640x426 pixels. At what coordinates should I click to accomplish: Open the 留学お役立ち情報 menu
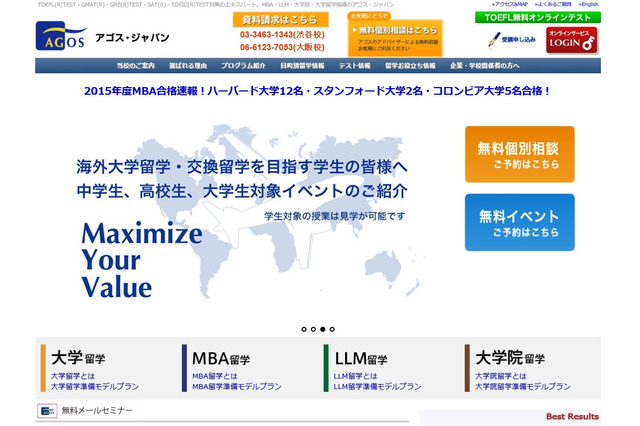[410, 66]
